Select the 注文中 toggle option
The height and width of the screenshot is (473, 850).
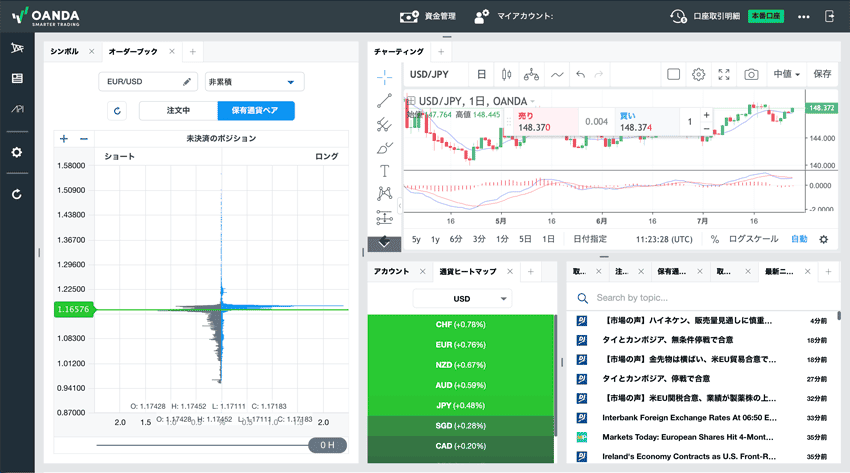pos(178,111)
